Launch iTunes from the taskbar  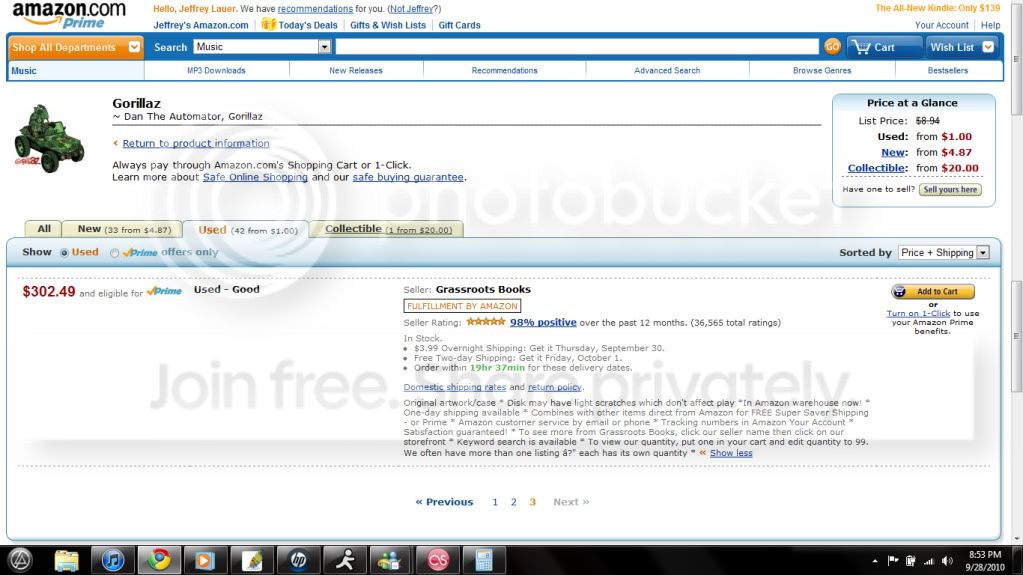(111, 560)
